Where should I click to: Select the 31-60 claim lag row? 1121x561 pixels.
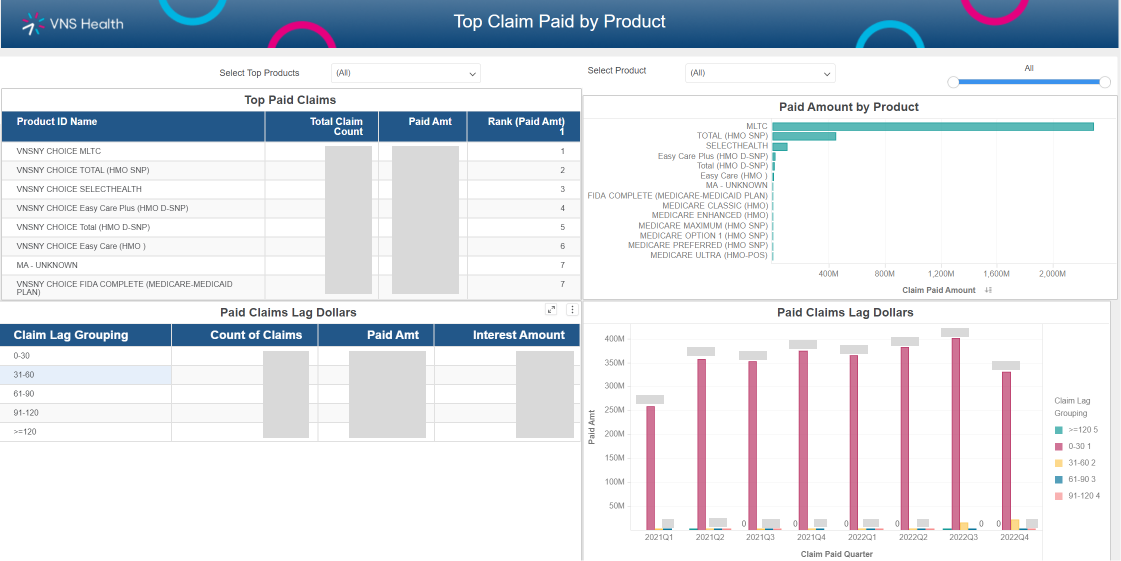[290, 374]
